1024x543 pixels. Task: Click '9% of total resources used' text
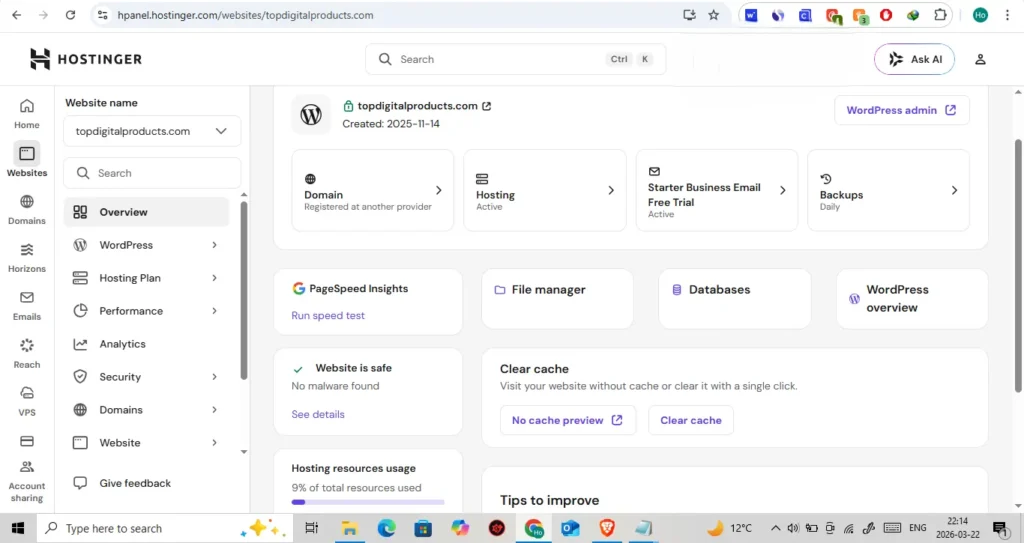(x=356, y=487)
